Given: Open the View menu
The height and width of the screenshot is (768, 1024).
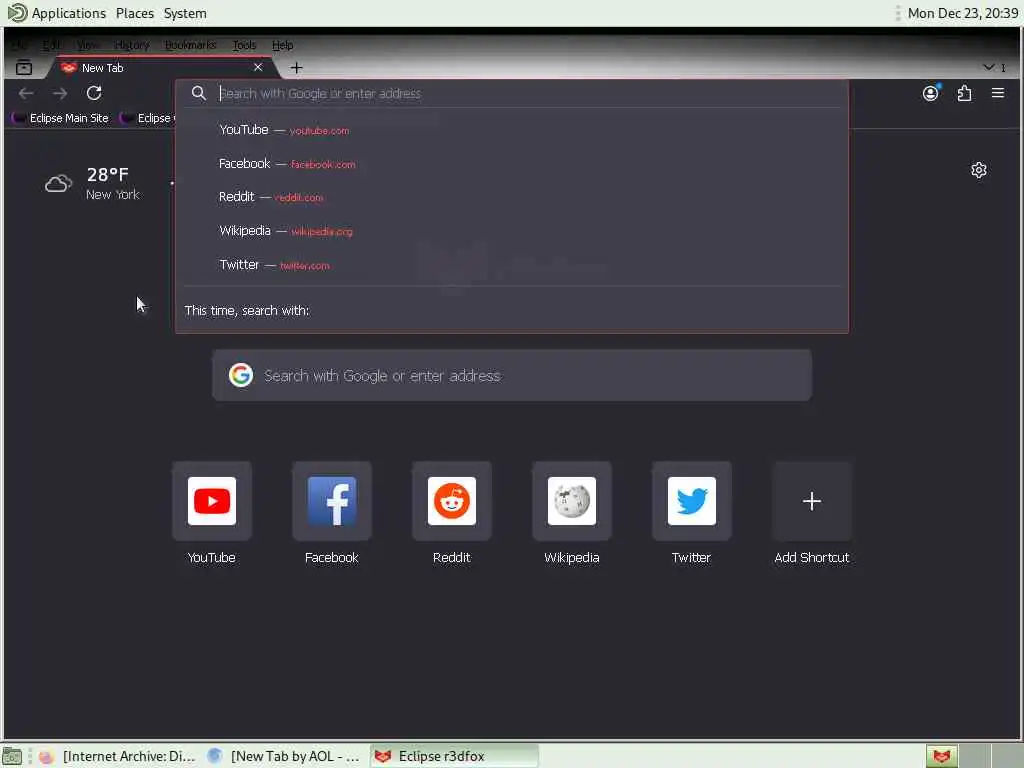Looking at the screenshot, I should tap(88, 45).
